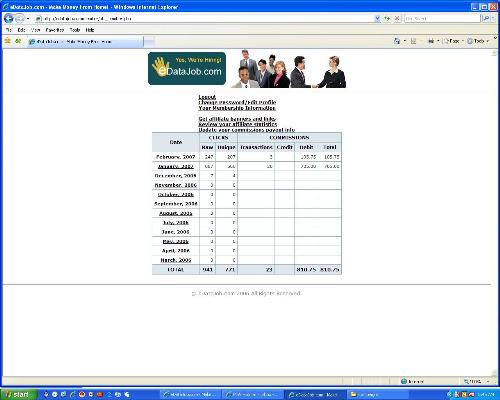Open the search options dropdown arrow

click(493, 19)
